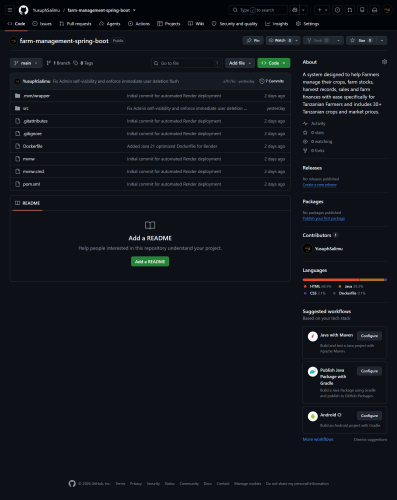The width and height of the screenshot is (397, 500).
Task: Go to GitHub homepage via Octocat logo
Action: [x=23, y=10]
